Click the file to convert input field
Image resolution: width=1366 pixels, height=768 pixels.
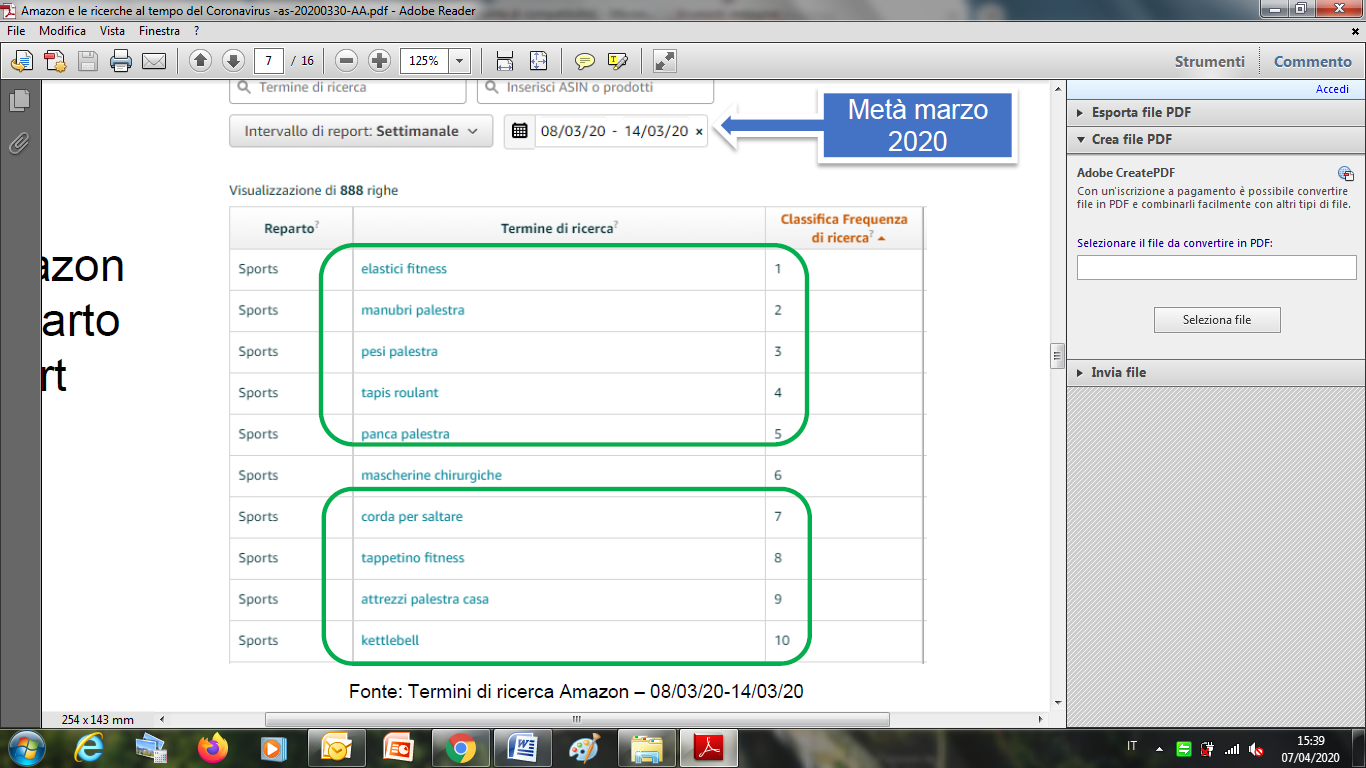click(x=1216, y=267)
